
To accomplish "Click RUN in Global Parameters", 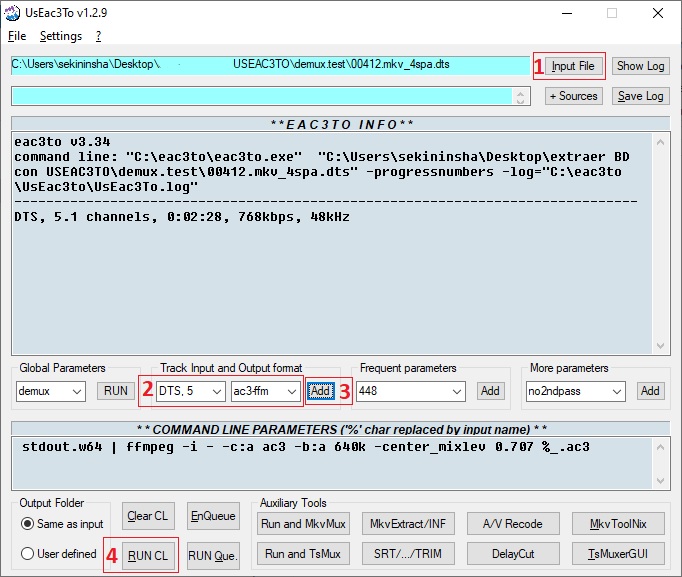I will (x=116, y=391).
